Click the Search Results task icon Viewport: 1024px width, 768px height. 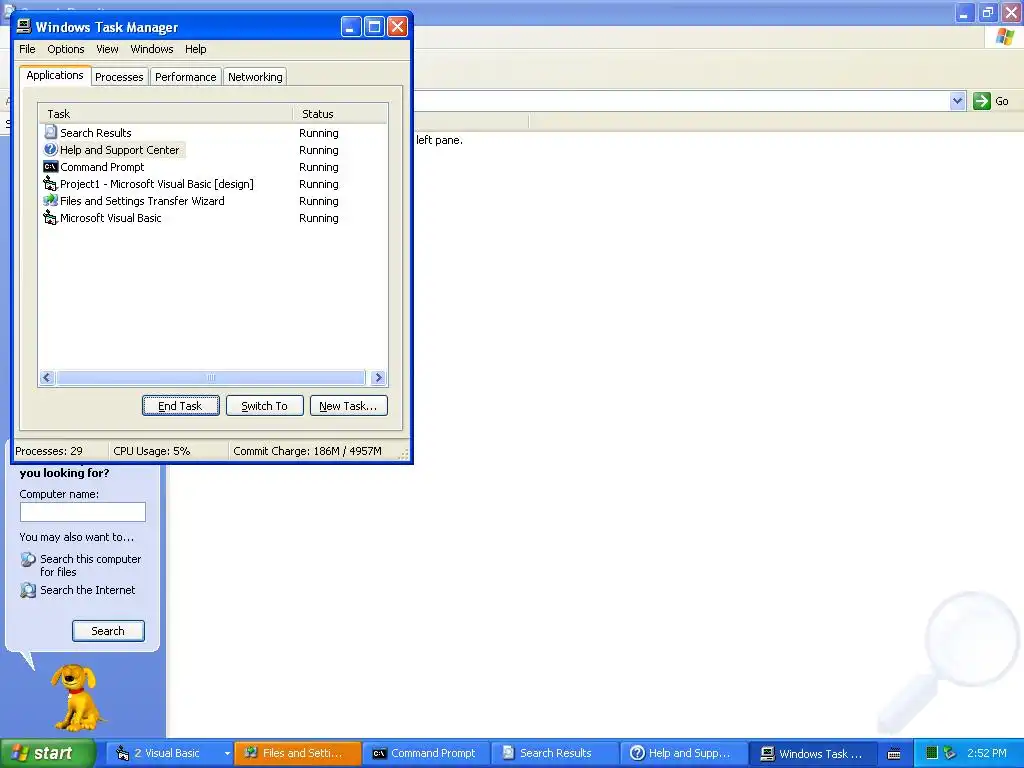(50, 132)
